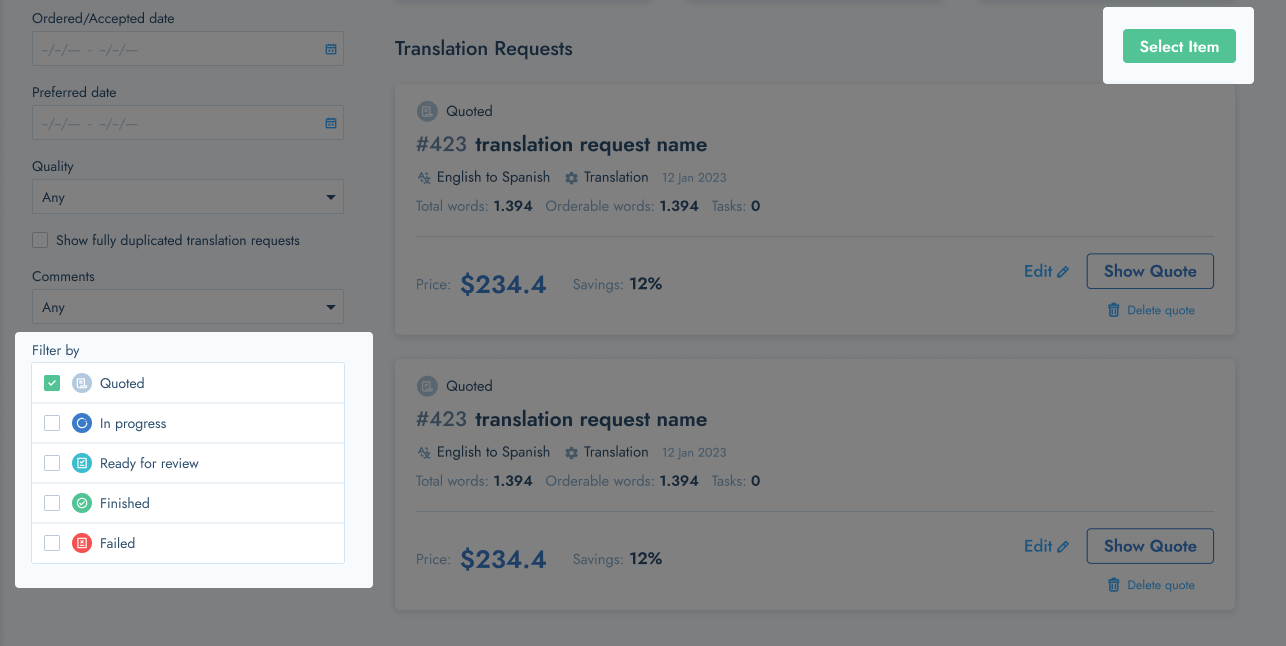The image size is (1286, 646).
Task: Click the green Finished status icon
Action: click(x=82, y=503)
